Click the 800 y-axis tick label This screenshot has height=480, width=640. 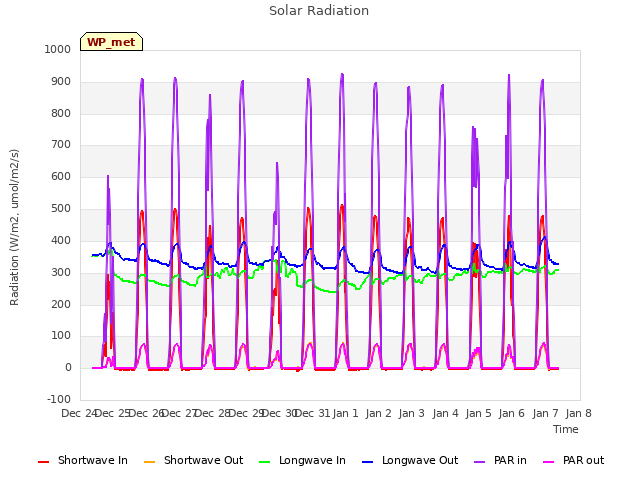(61, 113)
